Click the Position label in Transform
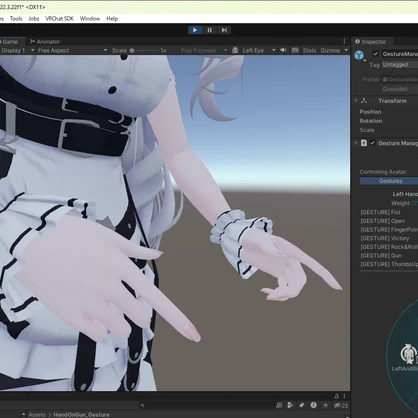The height and width of the screenshot is (418, 418). [x=370, y=112]
